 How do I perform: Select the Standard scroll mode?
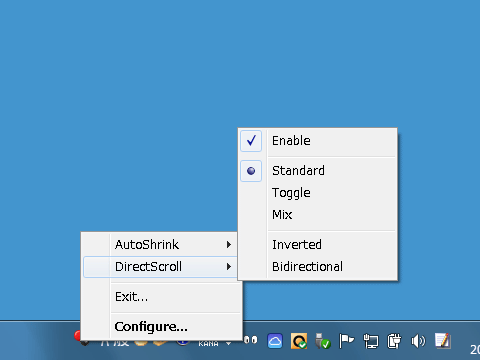(317, 171)
